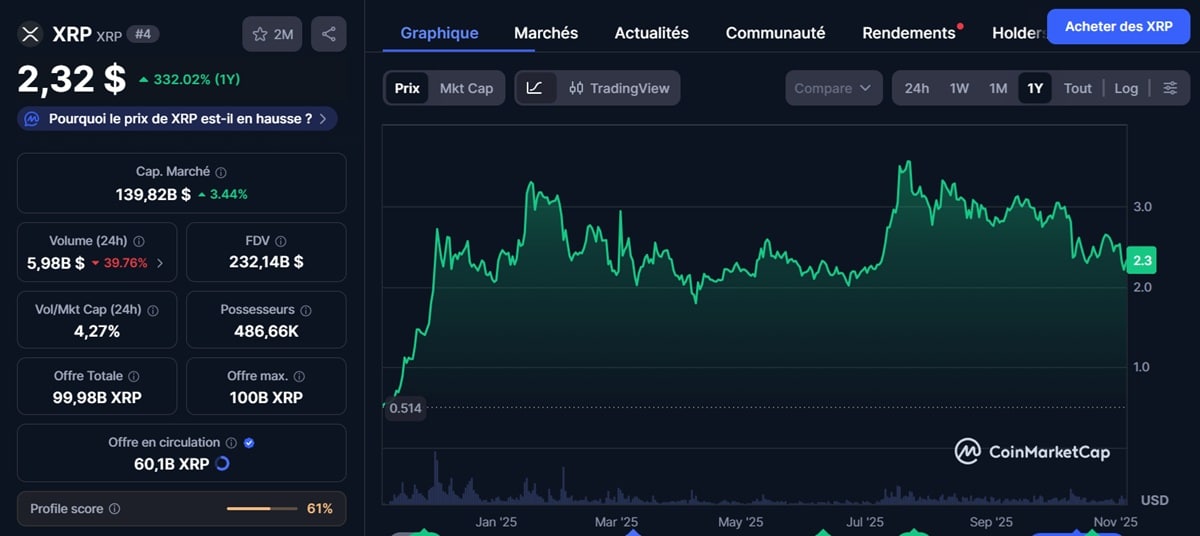Switch to TradingView candlestick chart
Image resolution: width=1200 pixels, height=536 pixels.
tap(619, 88)
